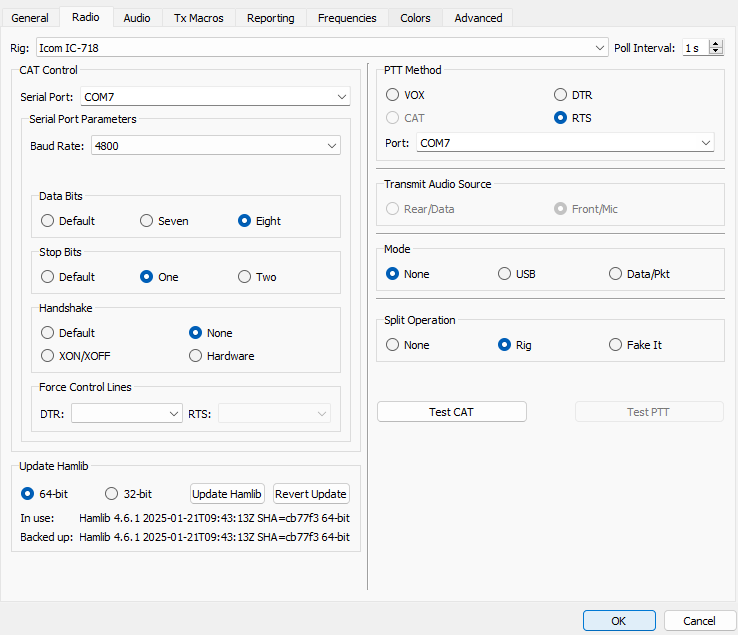
Task: Click the Test CAT button
Action: click(451, 412)
